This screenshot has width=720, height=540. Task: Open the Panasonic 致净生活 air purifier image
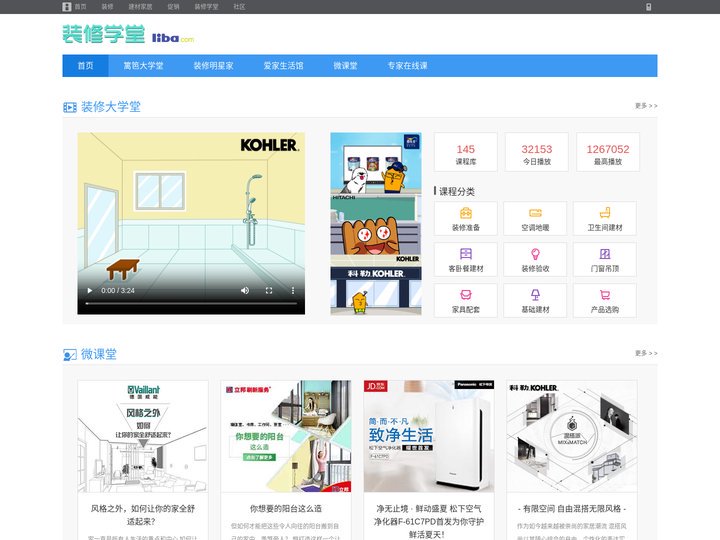[x=429, y=436]
